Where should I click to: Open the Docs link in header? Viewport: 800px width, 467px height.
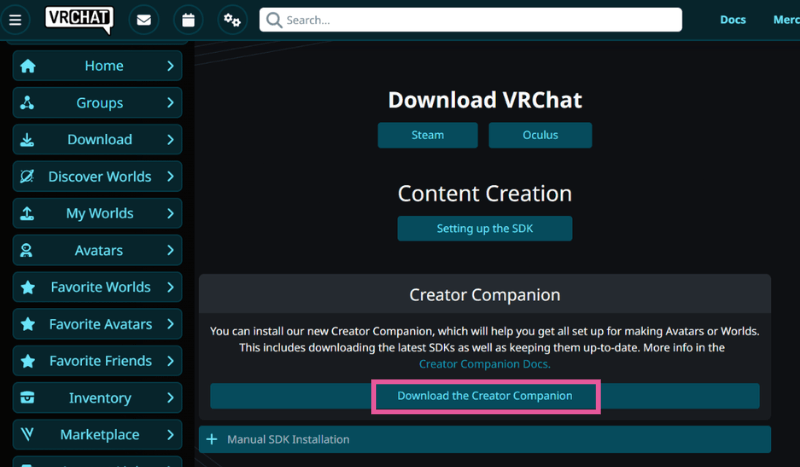click(x=733, y=20)
